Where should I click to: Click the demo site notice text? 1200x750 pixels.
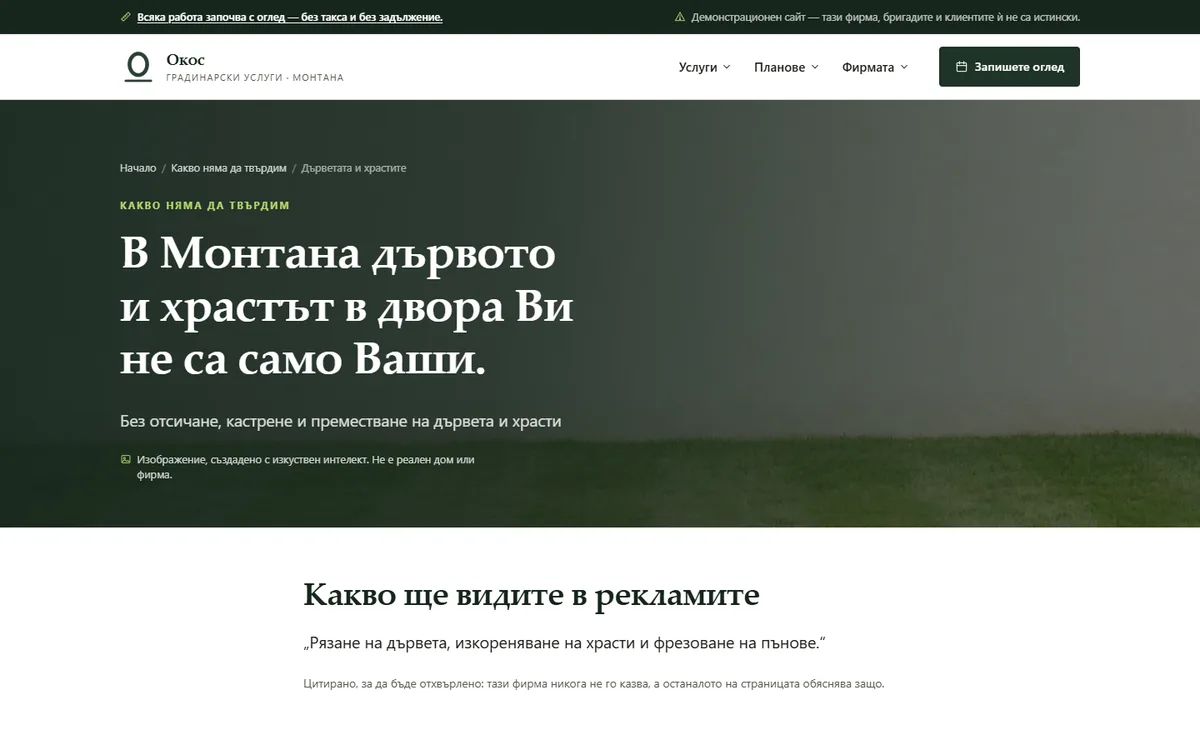point(886,17)
